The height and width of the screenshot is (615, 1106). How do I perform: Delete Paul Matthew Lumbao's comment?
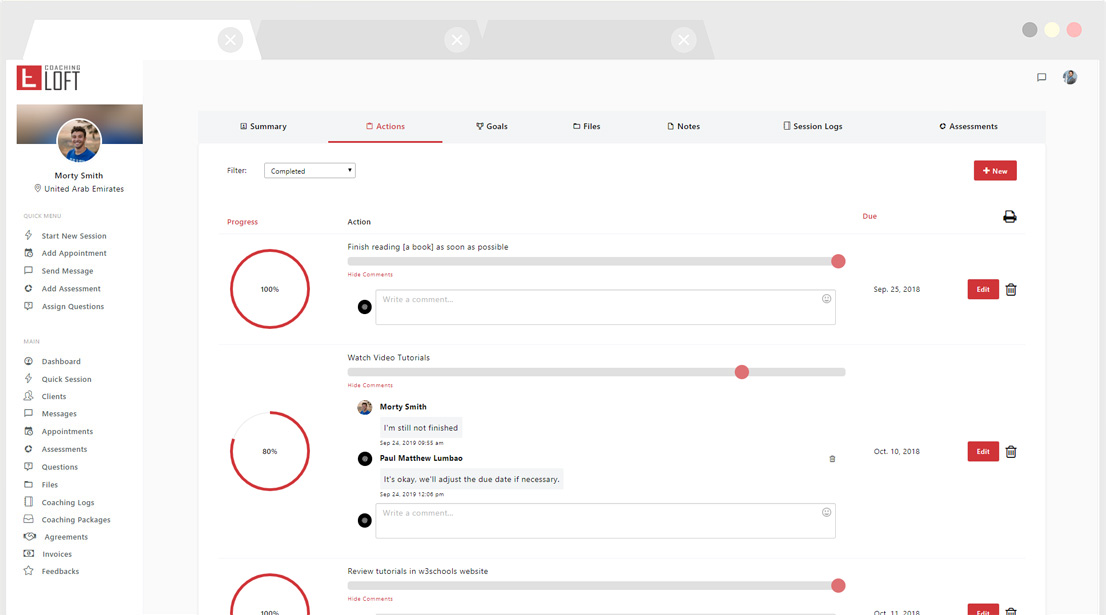tap(832, 459)
